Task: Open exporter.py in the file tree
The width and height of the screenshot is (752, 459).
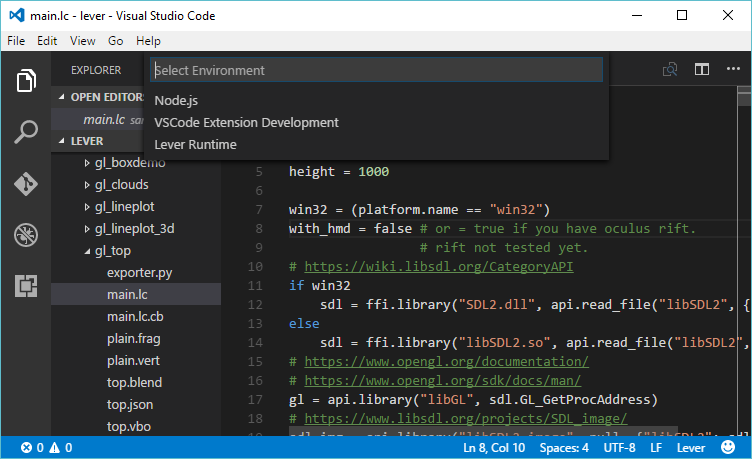Action: pos(139,272)
